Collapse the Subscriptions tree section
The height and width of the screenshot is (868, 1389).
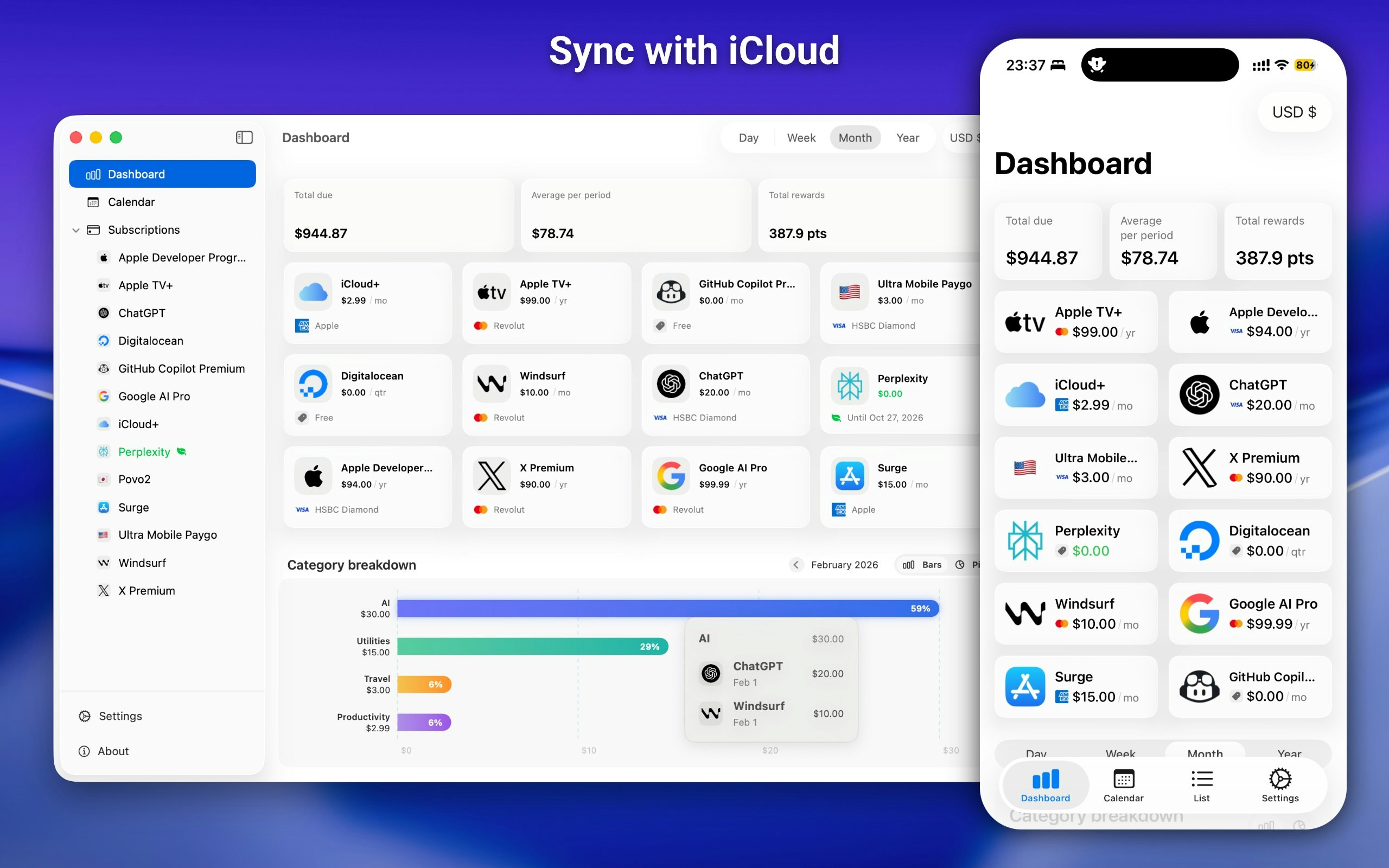point(76,230)
